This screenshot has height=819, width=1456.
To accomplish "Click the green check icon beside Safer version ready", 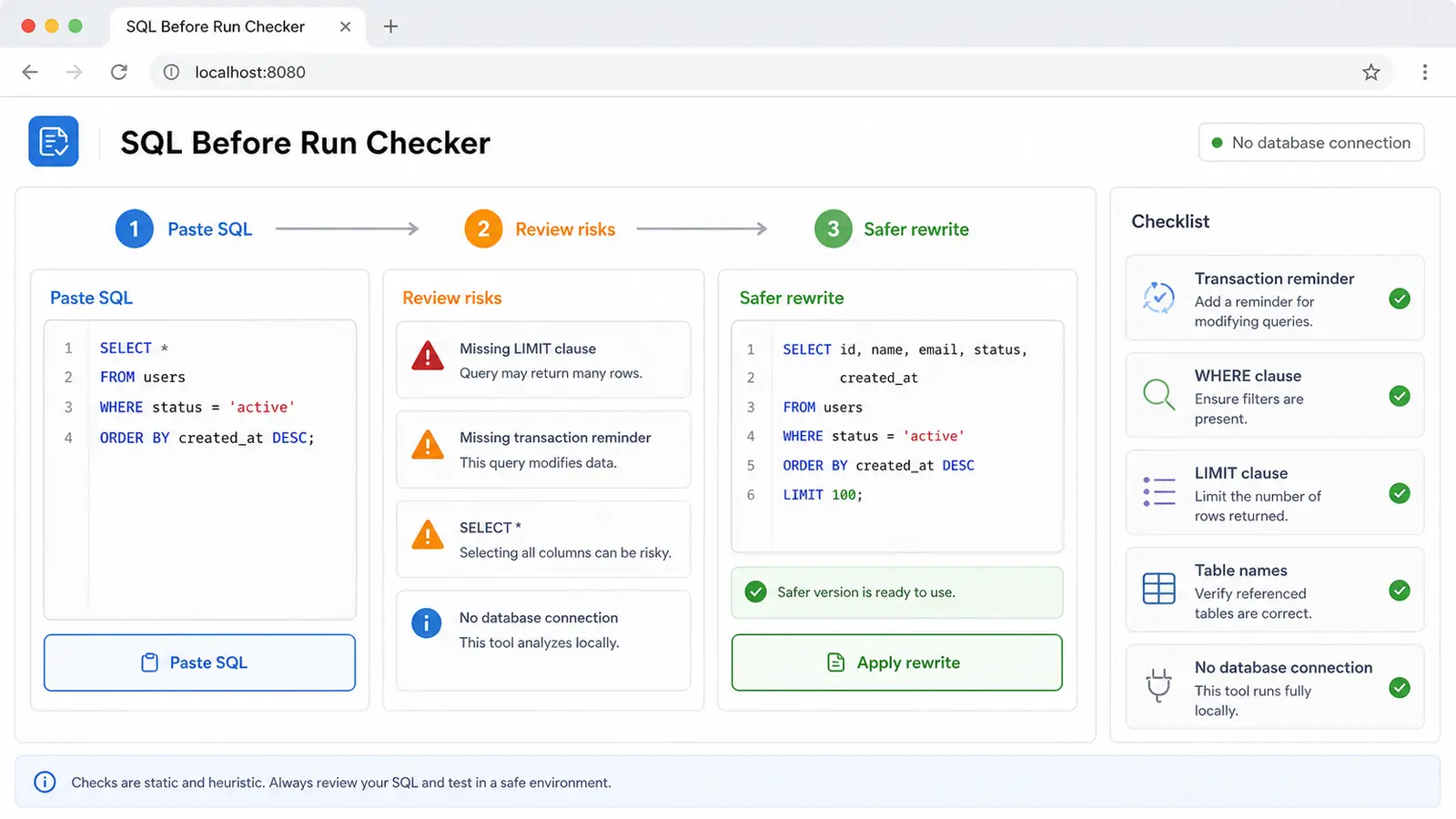I will coord(755,592).
